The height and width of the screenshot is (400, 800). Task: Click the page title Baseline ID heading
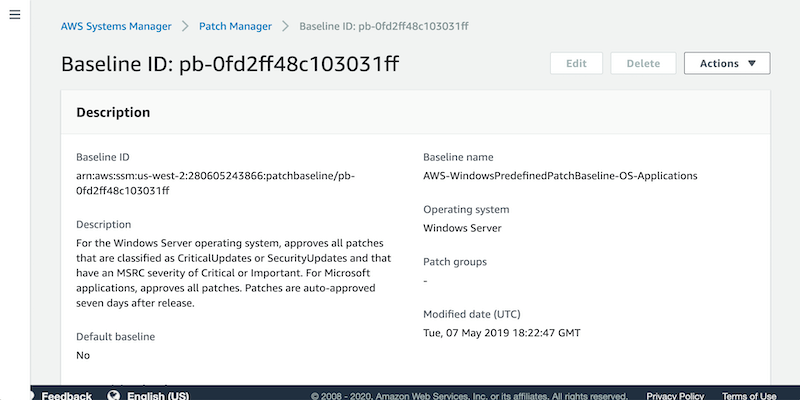(x=230, y=64)
